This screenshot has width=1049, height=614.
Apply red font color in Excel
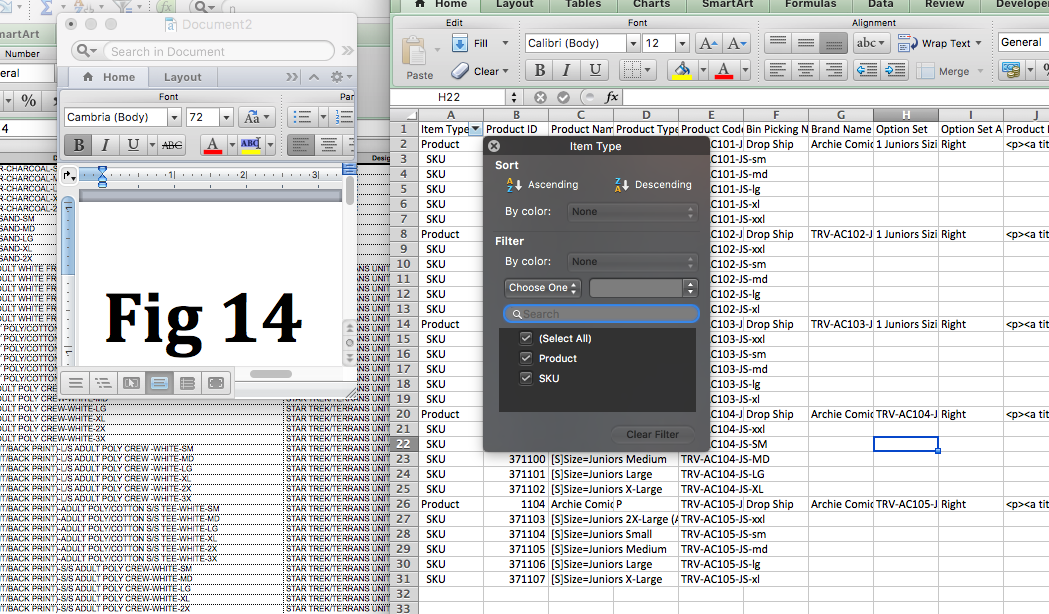[x=723, y=70]
